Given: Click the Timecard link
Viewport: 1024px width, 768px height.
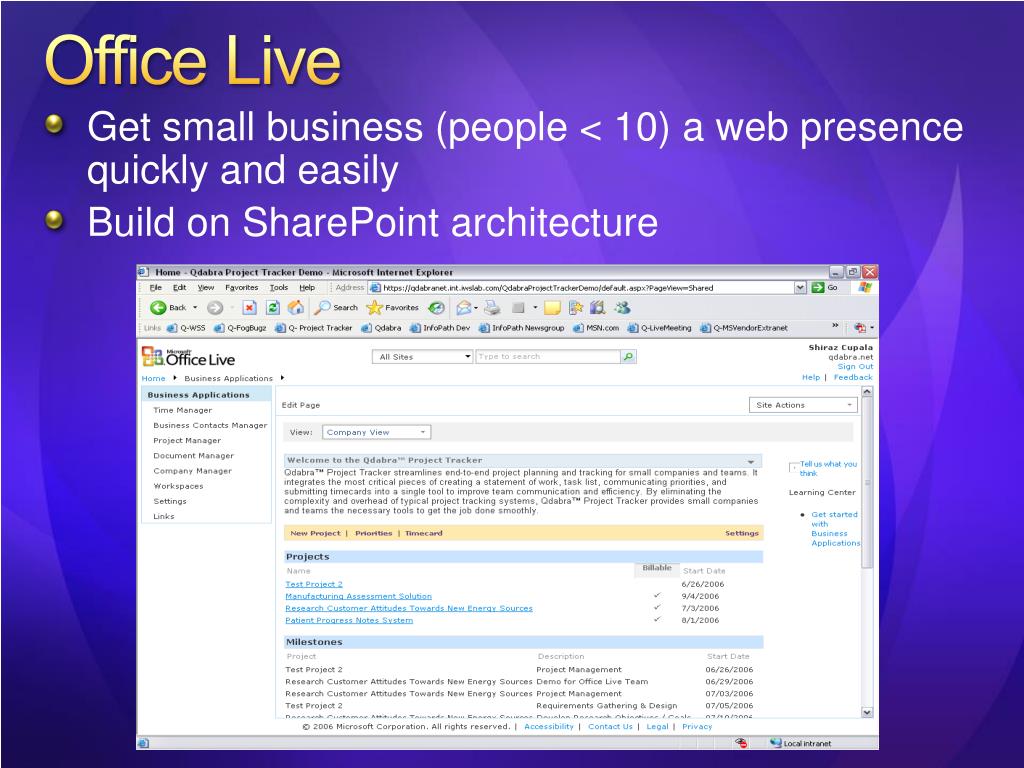Looking at the screenshot, I should (x=423, y=533).
